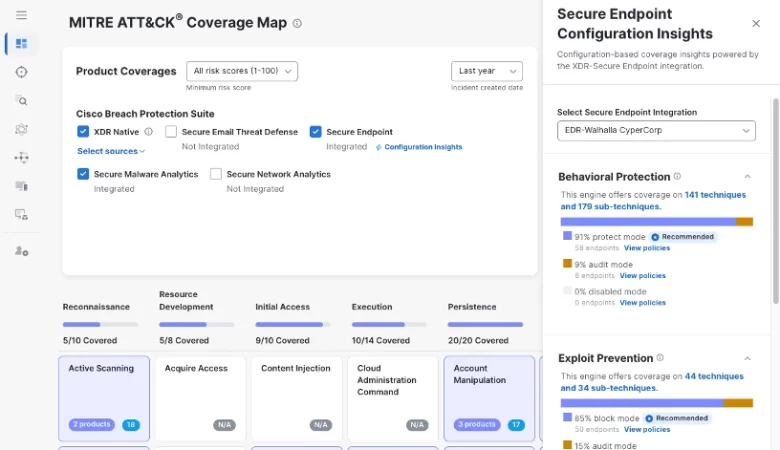Viewport: 780px width, 450px height.
Task: Click the 0% disabled mode legend swatch
Action: (x=567, y=291)
